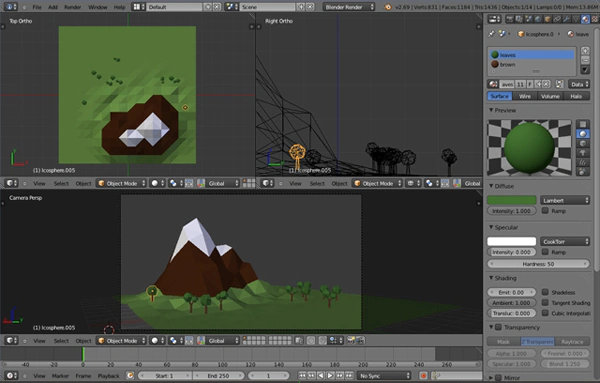Select the sphere preview shape
600x383 pixels.
pyautogui.click(x=583, y=134)
